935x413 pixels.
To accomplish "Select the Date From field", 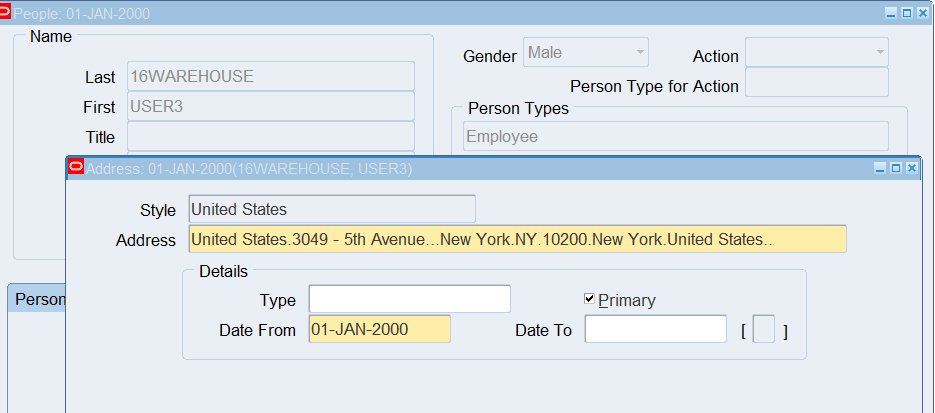I will (x=379, y=329).
